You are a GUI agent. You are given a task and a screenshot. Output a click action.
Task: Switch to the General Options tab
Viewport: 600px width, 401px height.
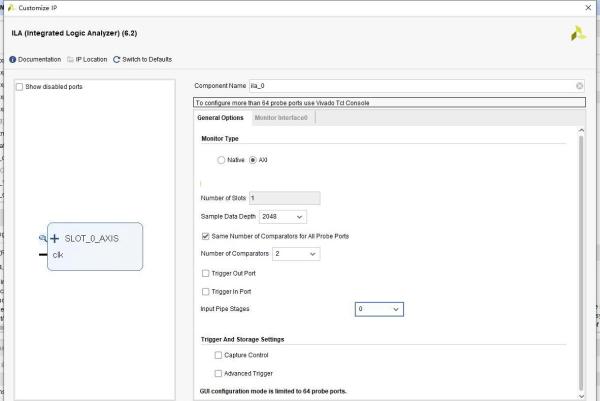220,118
